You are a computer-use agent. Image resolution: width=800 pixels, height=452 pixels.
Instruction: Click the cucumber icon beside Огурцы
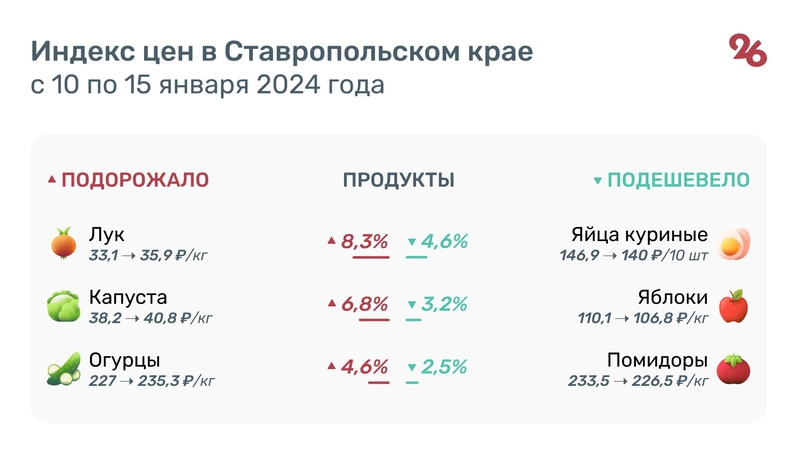63,369
